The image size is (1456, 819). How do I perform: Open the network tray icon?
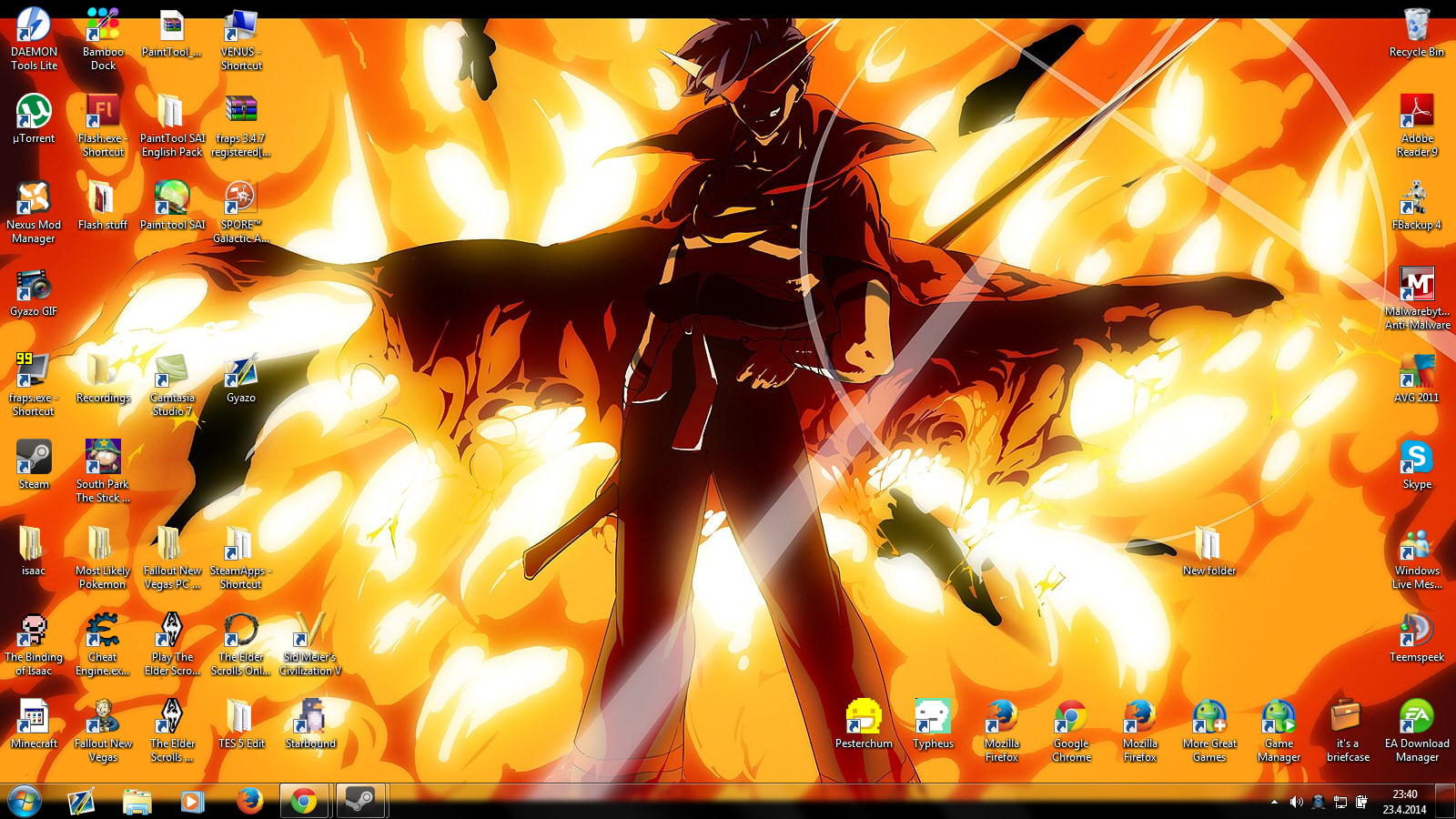coord(1340,802)
